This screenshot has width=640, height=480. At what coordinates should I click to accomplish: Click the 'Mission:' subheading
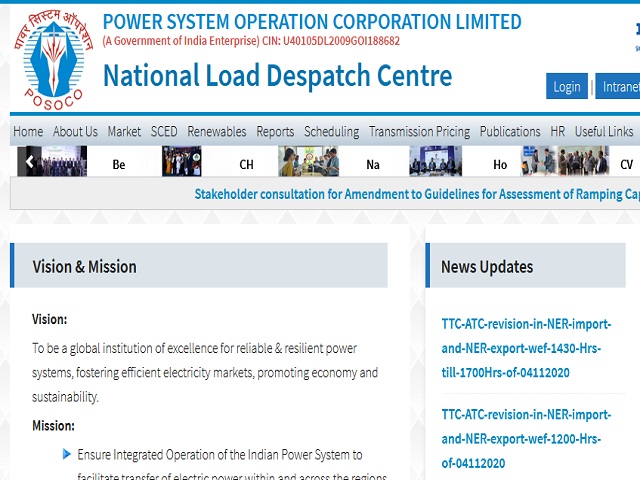pyautogui.click(x=53, y=426)
